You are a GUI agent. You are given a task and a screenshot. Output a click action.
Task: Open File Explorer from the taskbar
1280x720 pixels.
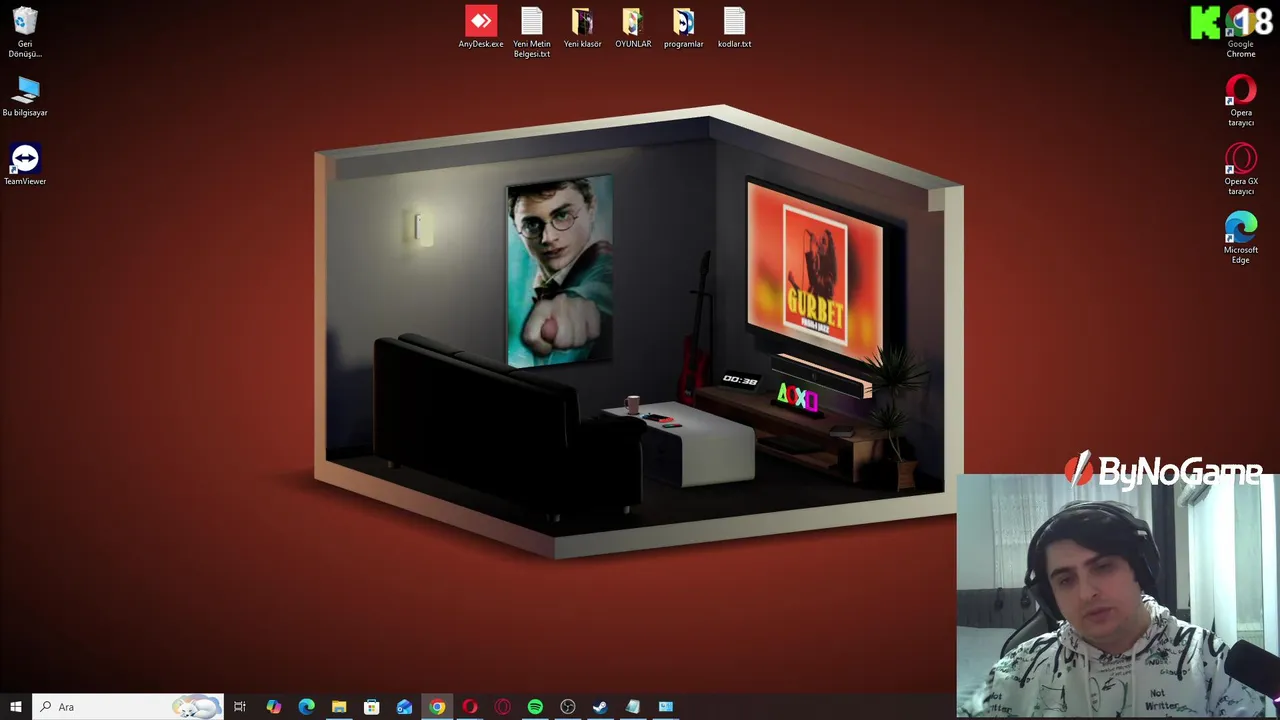(x=339, y=707)
